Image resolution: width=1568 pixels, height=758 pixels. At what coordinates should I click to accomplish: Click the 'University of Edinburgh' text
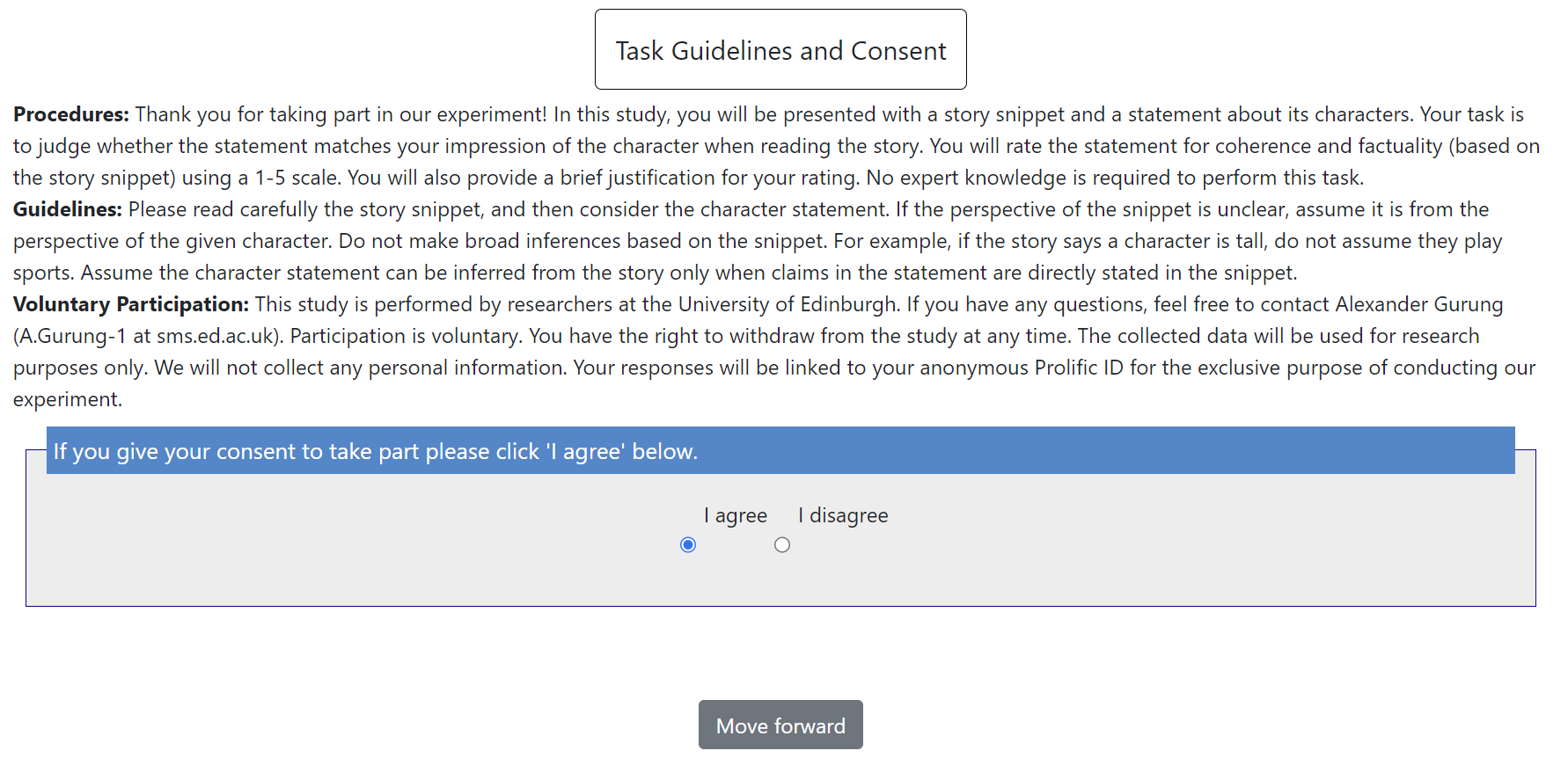(788, 304)
